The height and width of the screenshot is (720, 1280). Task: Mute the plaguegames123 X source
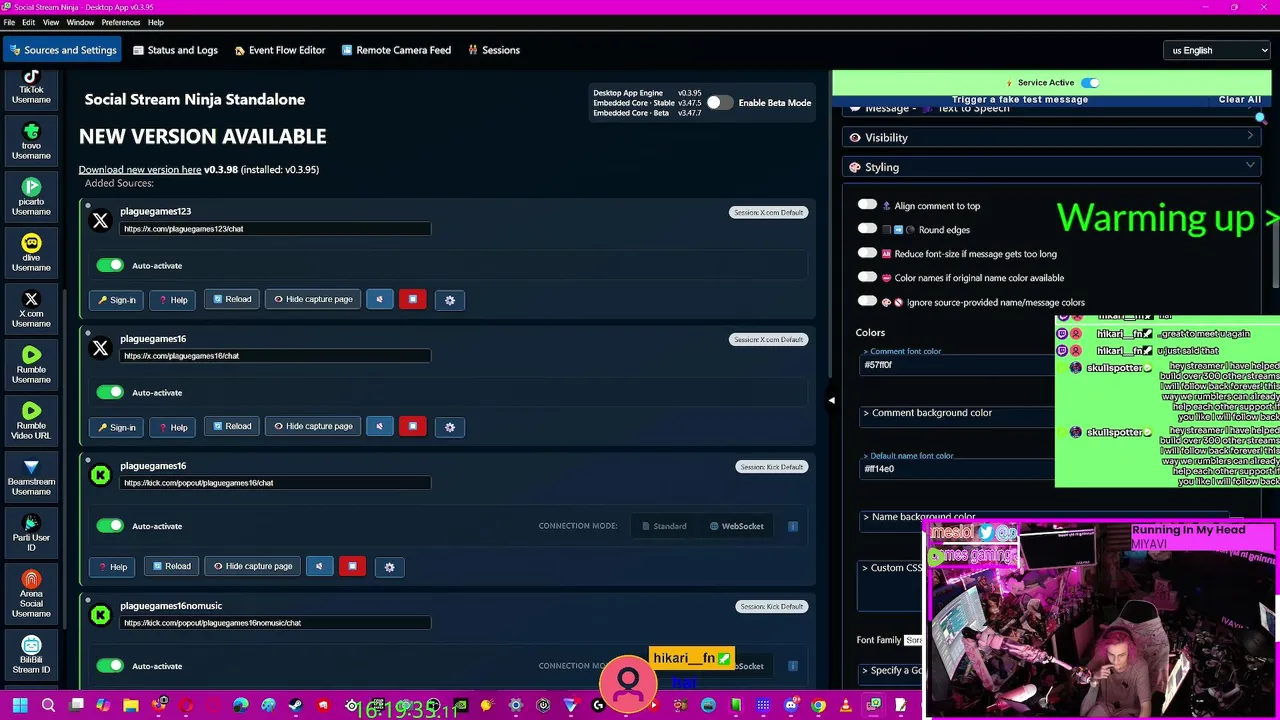pos(379,299)
